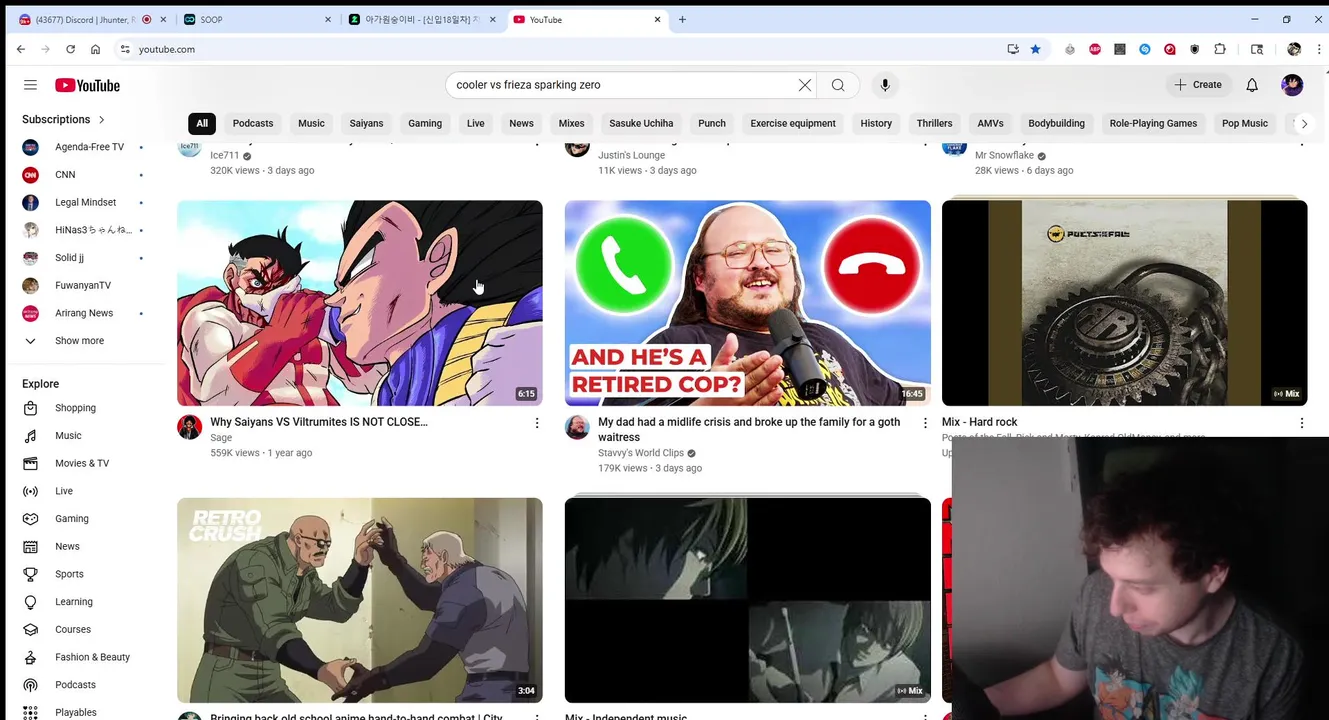This screenshot has width=1329, height=720.
Task: Open Mix - Independent music thumbnail
Action: 748,600
